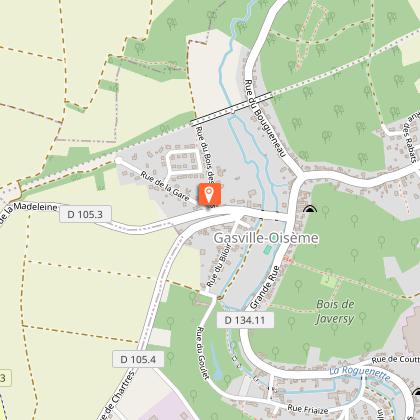Click the Bois de Javersy forest label
Viewport: 420px width, 420px height.
(x=335, y=311)
